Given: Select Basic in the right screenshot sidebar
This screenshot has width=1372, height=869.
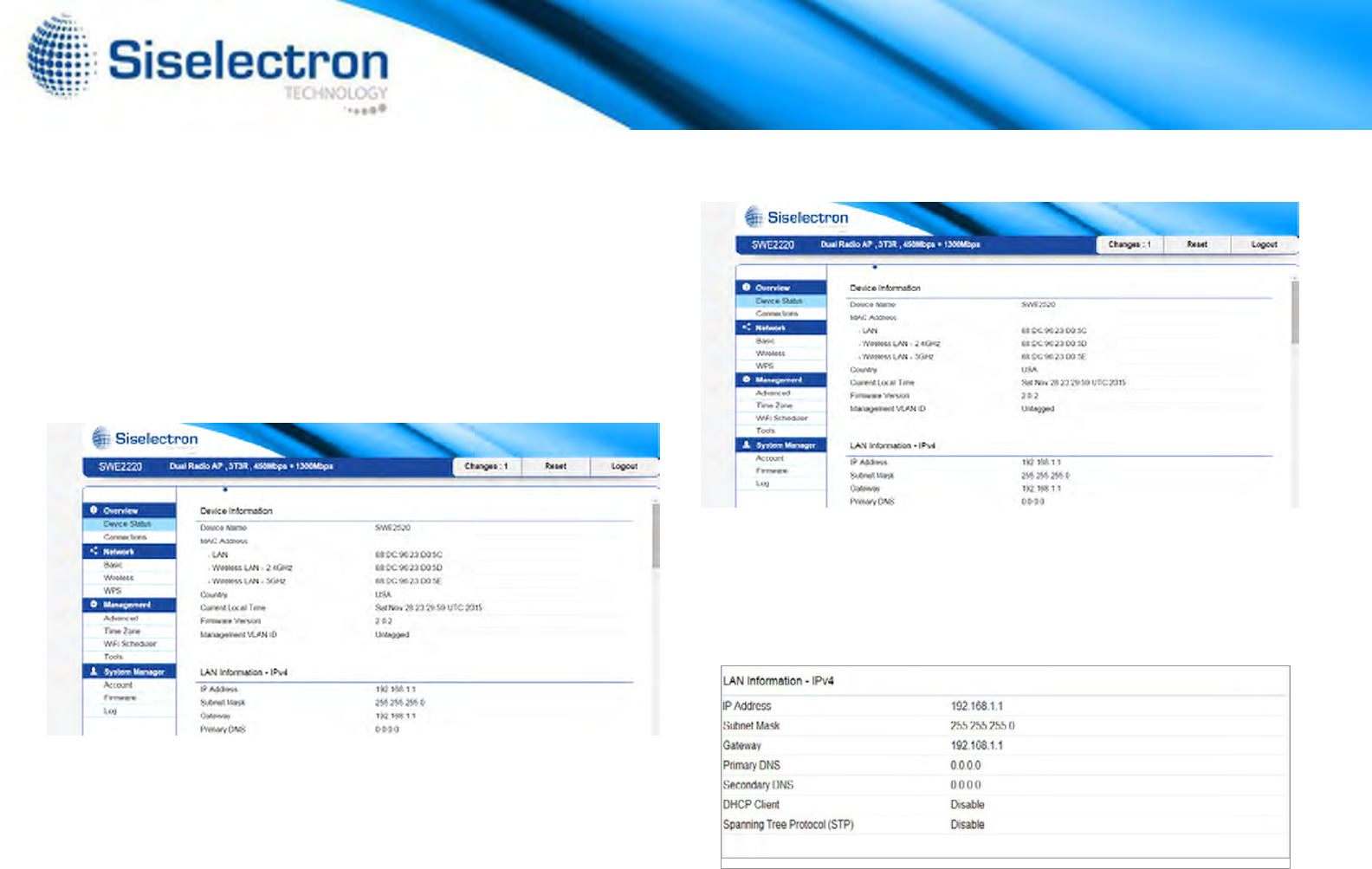Looking at the screenshot, I should tap(781, 340).
